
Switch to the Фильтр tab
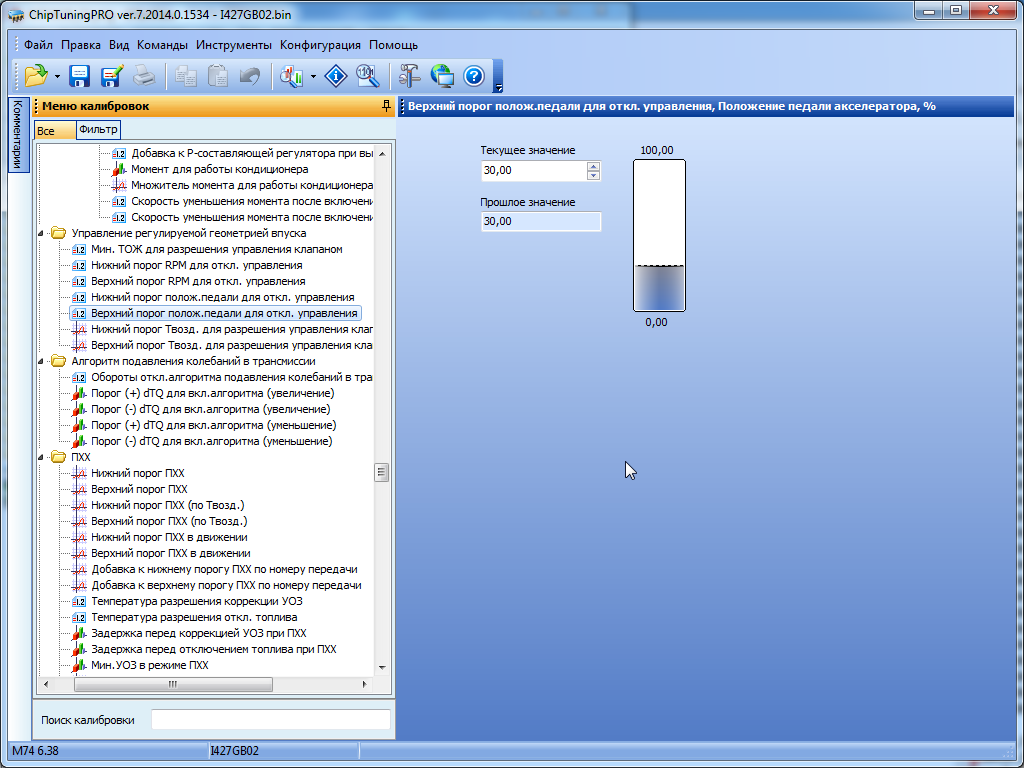98,130
